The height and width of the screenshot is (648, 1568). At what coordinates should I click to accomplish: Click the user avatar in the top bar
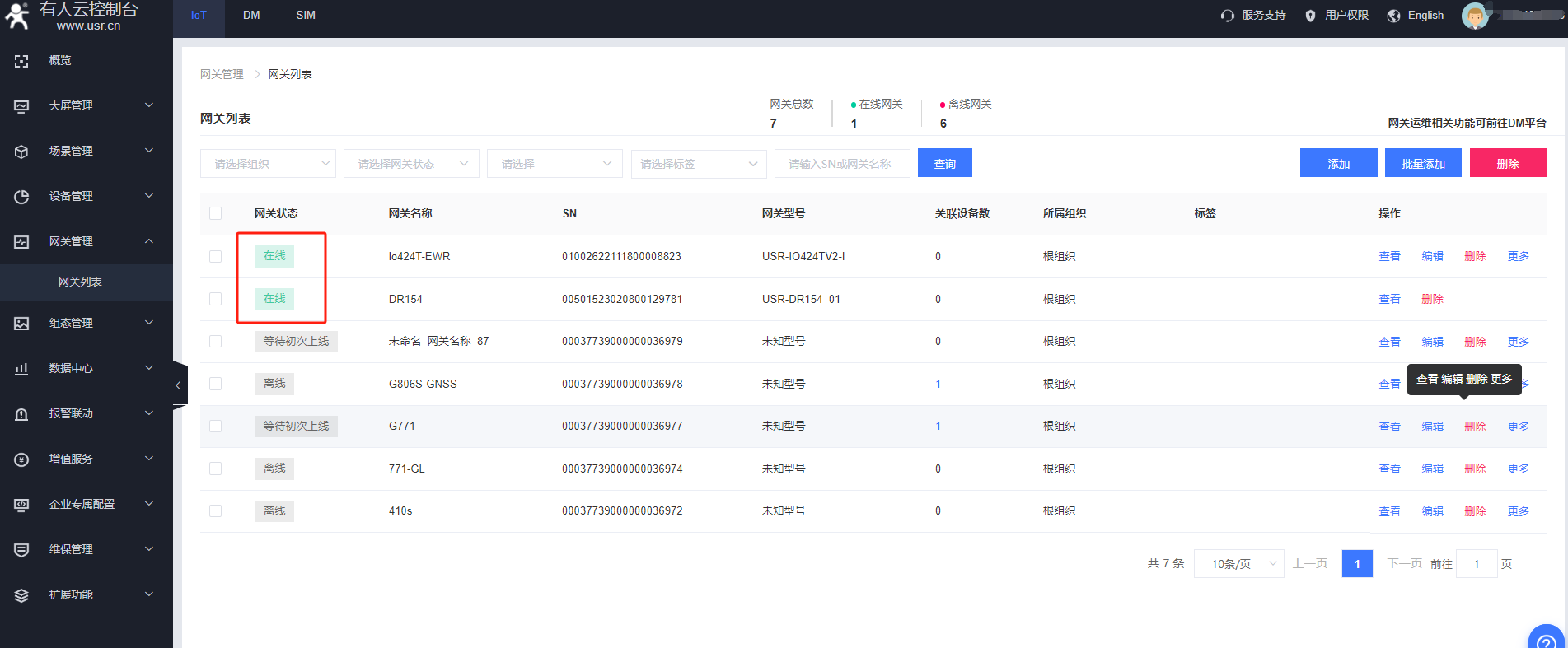tap(1474, 16)
